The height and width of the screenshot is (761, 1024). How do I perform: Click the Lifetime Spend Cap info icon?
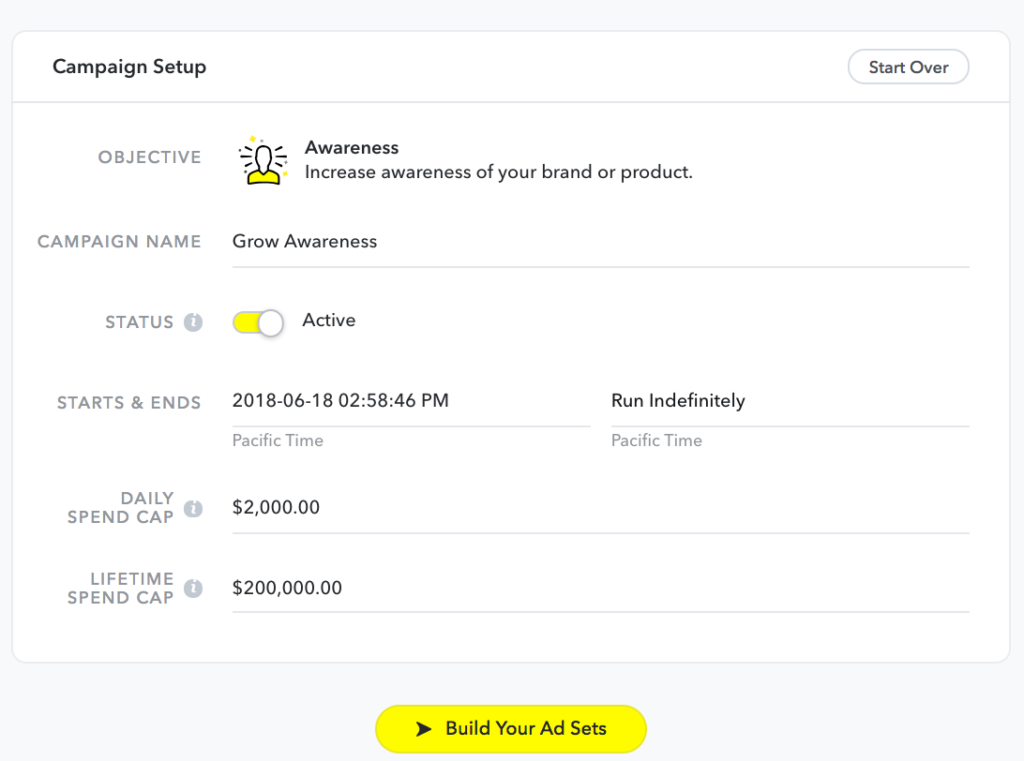click(x=193, y=588)
